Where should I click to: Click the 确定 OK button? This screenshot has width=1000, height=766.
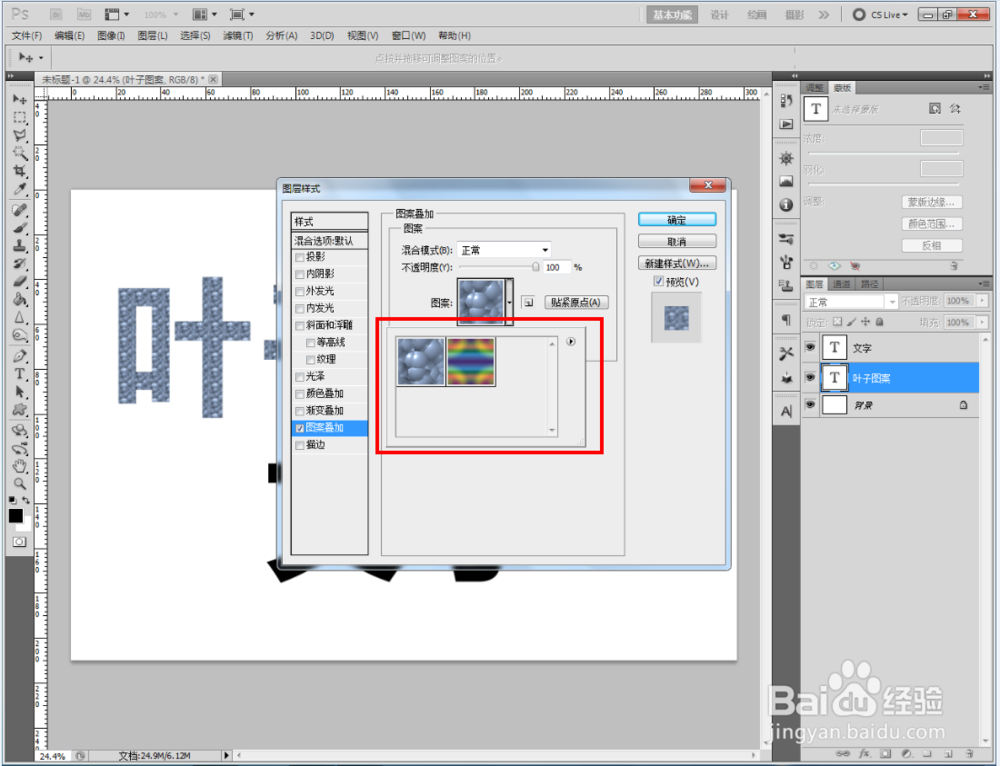[x=677, y=220]
